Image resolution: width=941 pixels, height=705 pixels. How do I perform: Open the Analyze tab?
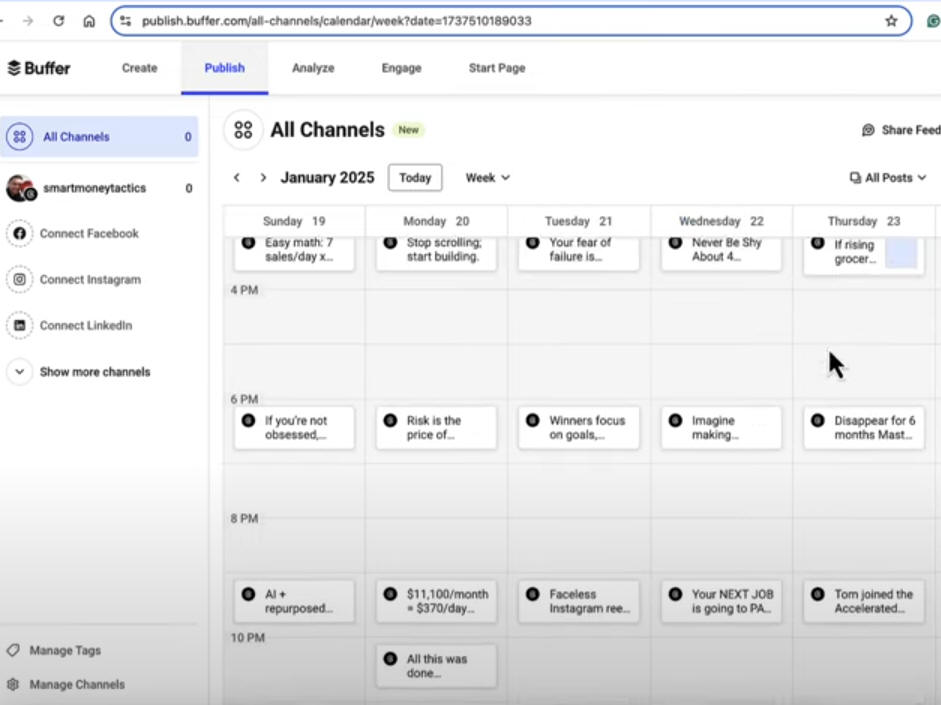(x=313, y=68)
